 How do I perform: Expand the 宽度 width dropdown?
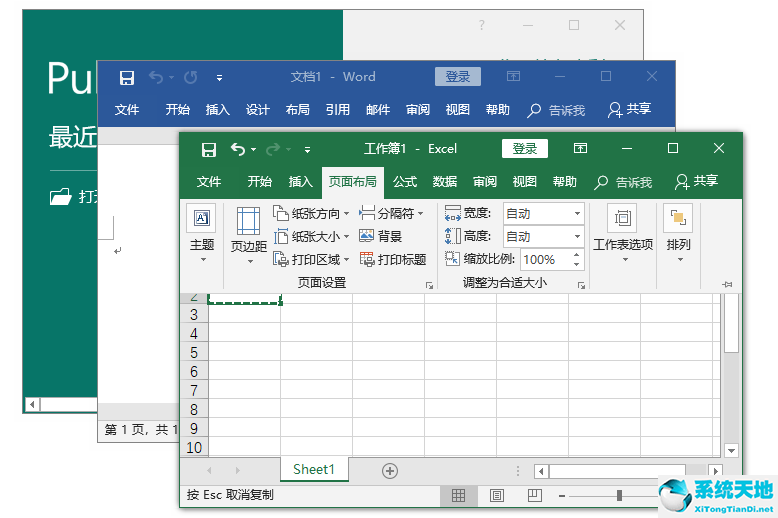(577, 213)
